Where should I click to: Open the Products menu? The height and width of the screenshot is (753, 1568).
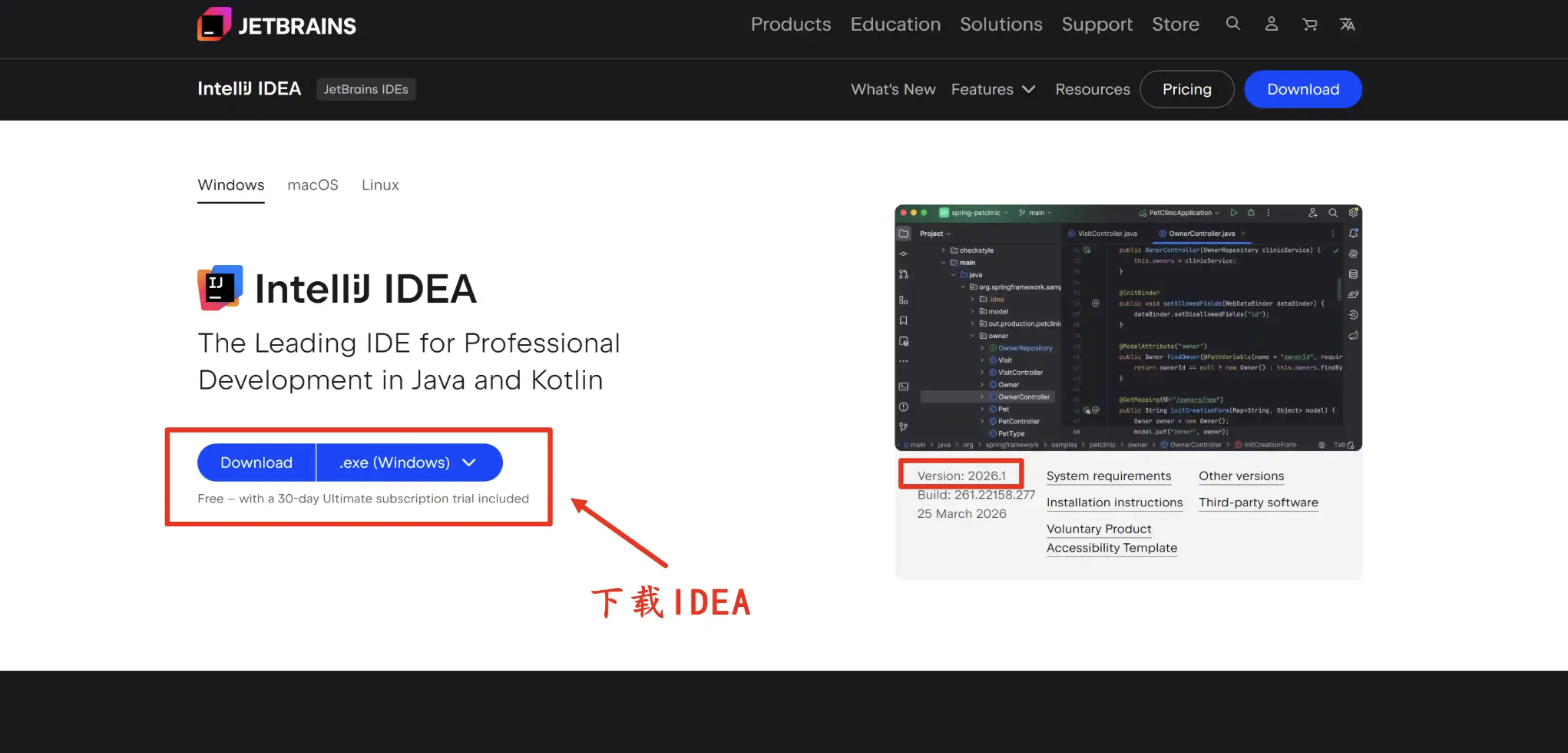click(791, 25)
